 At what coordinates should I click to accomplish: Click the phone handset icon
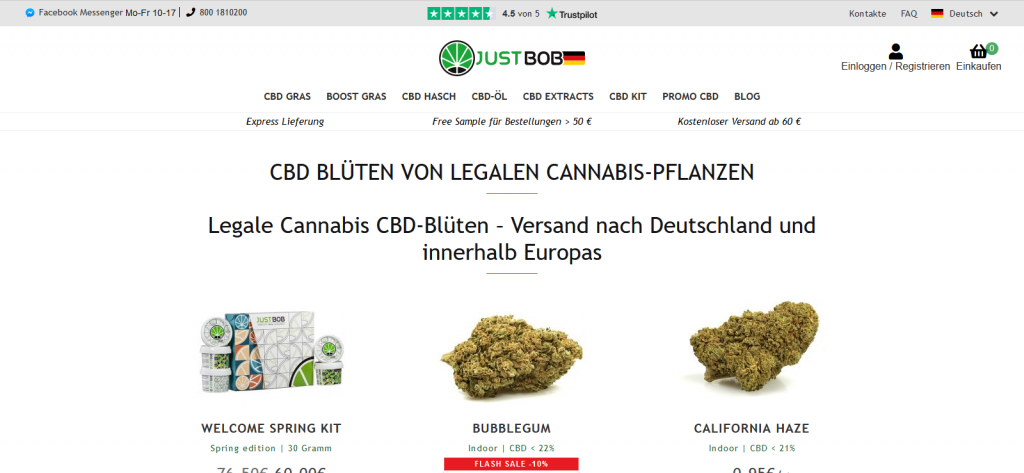(191, 12)
